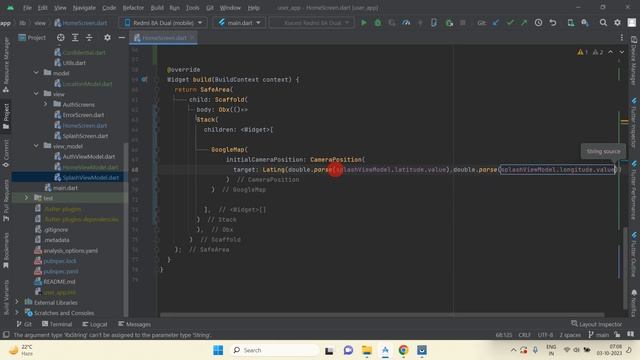Open the File menu
640x360 pixels.
pyautogui.click(x=27, y=8)
